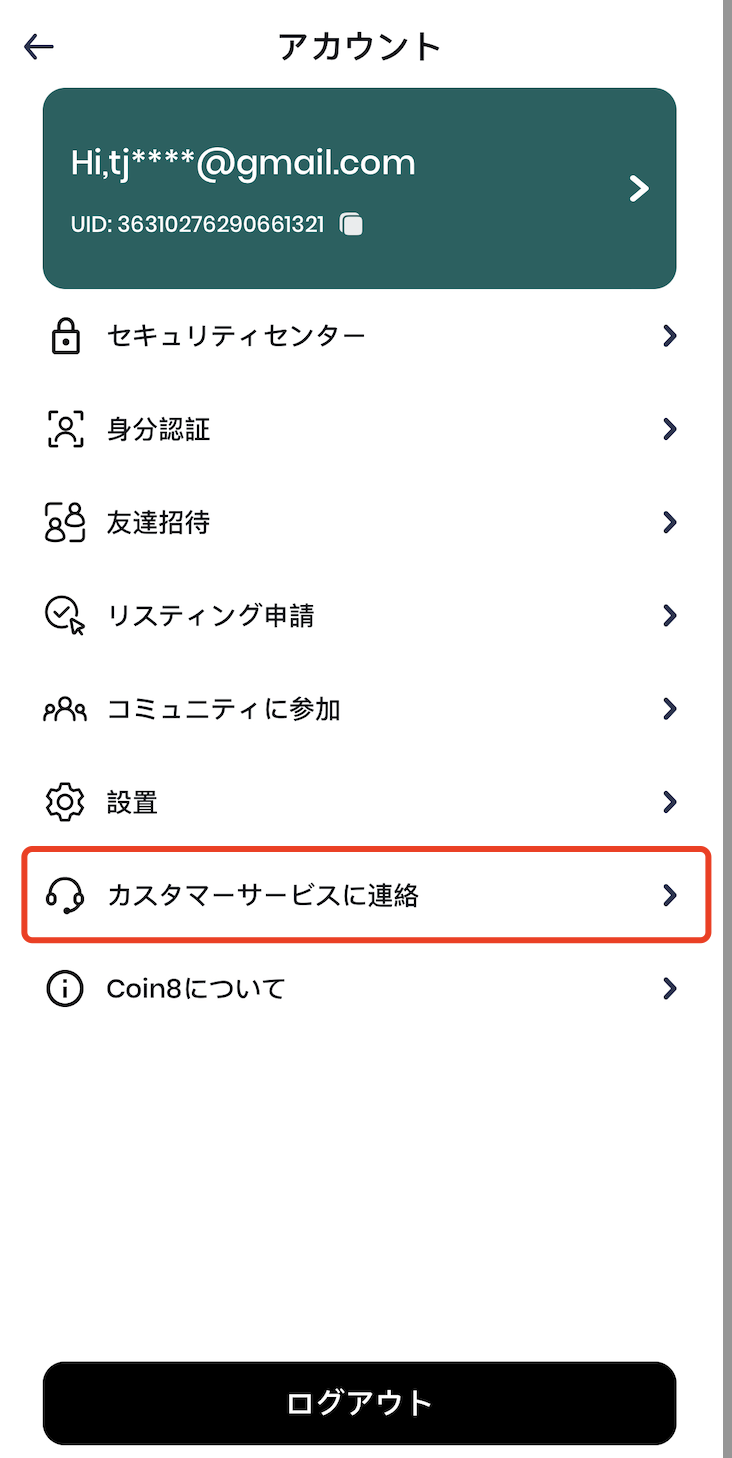Expand the 友達招待 row chevron

click(670, 523)
